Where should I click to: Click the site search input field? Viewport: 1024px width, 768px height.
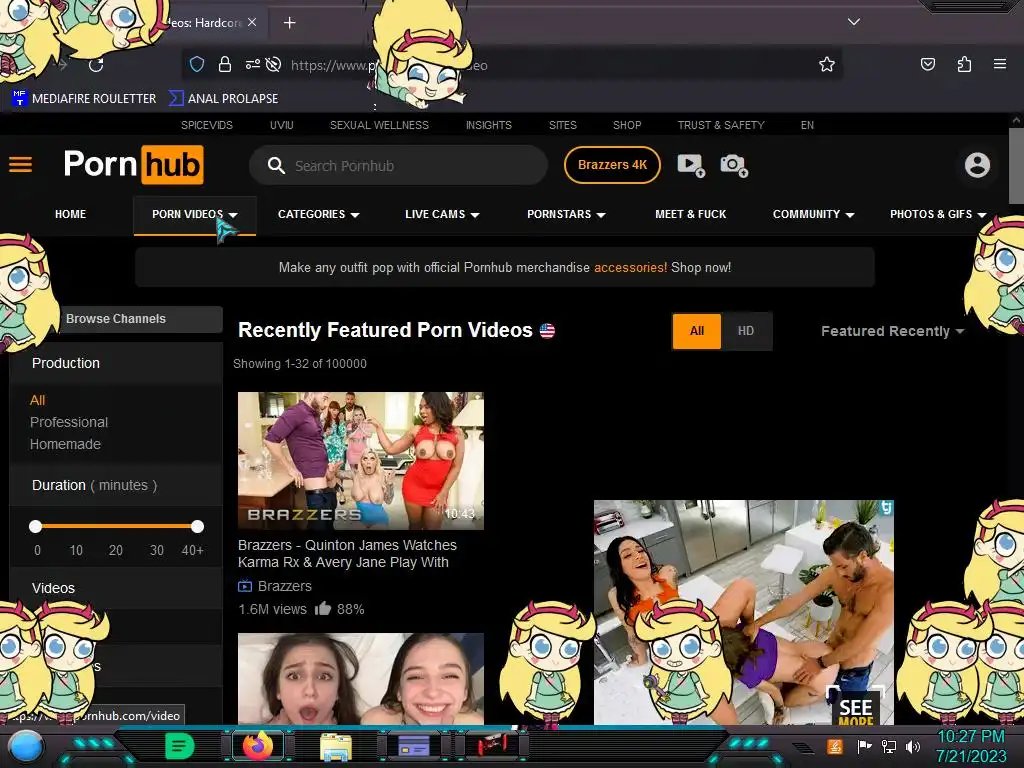click(398, 165)
